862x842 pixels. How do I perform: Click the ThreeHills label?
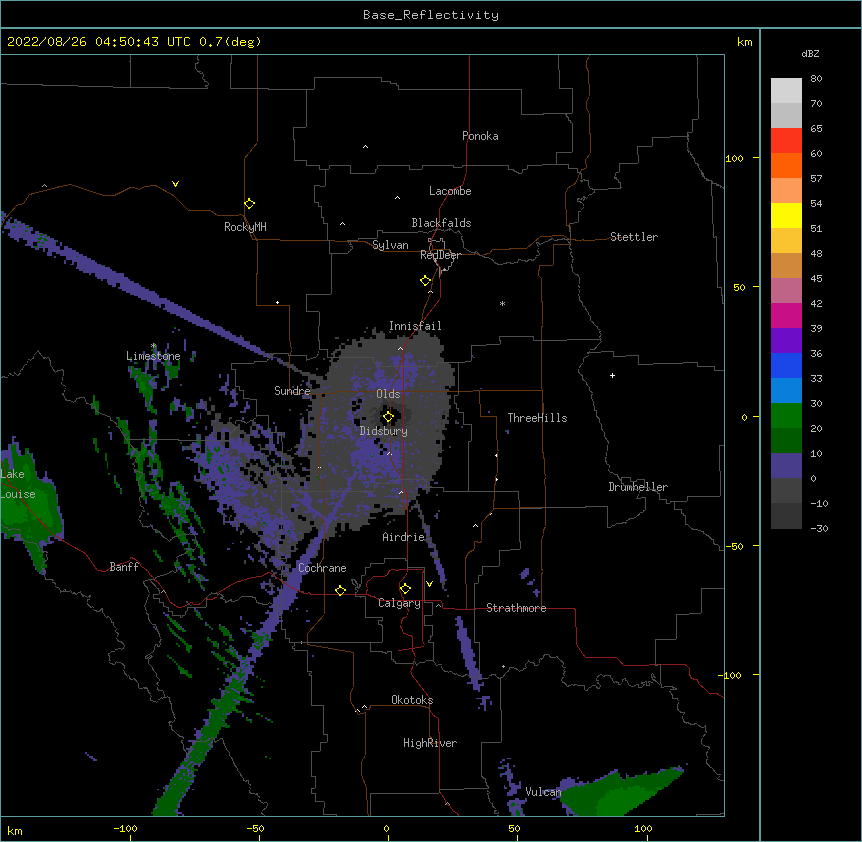pos(537,418)
